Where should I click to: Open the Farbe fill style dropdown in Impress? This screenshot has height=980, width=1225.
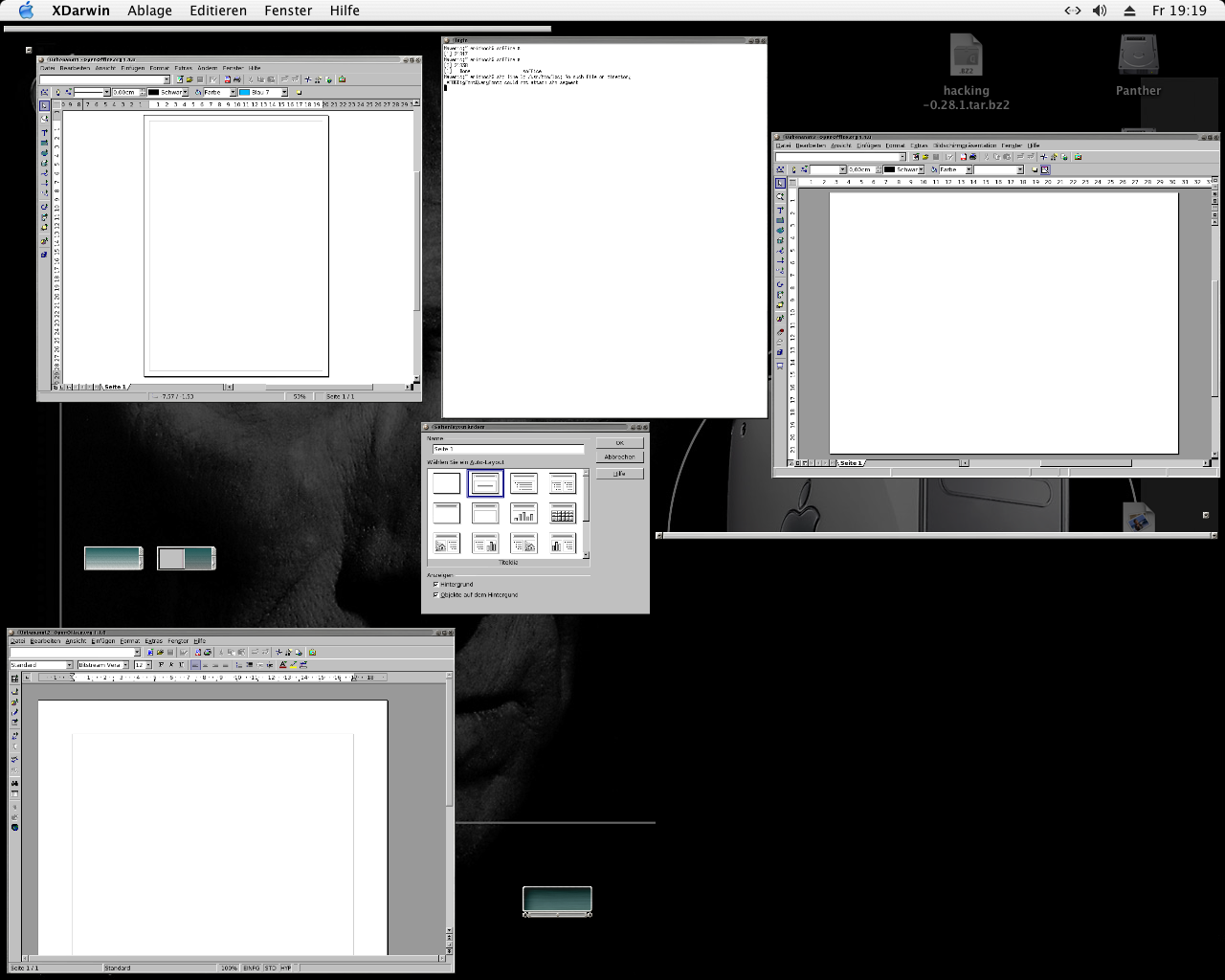(x=969, y=169)
